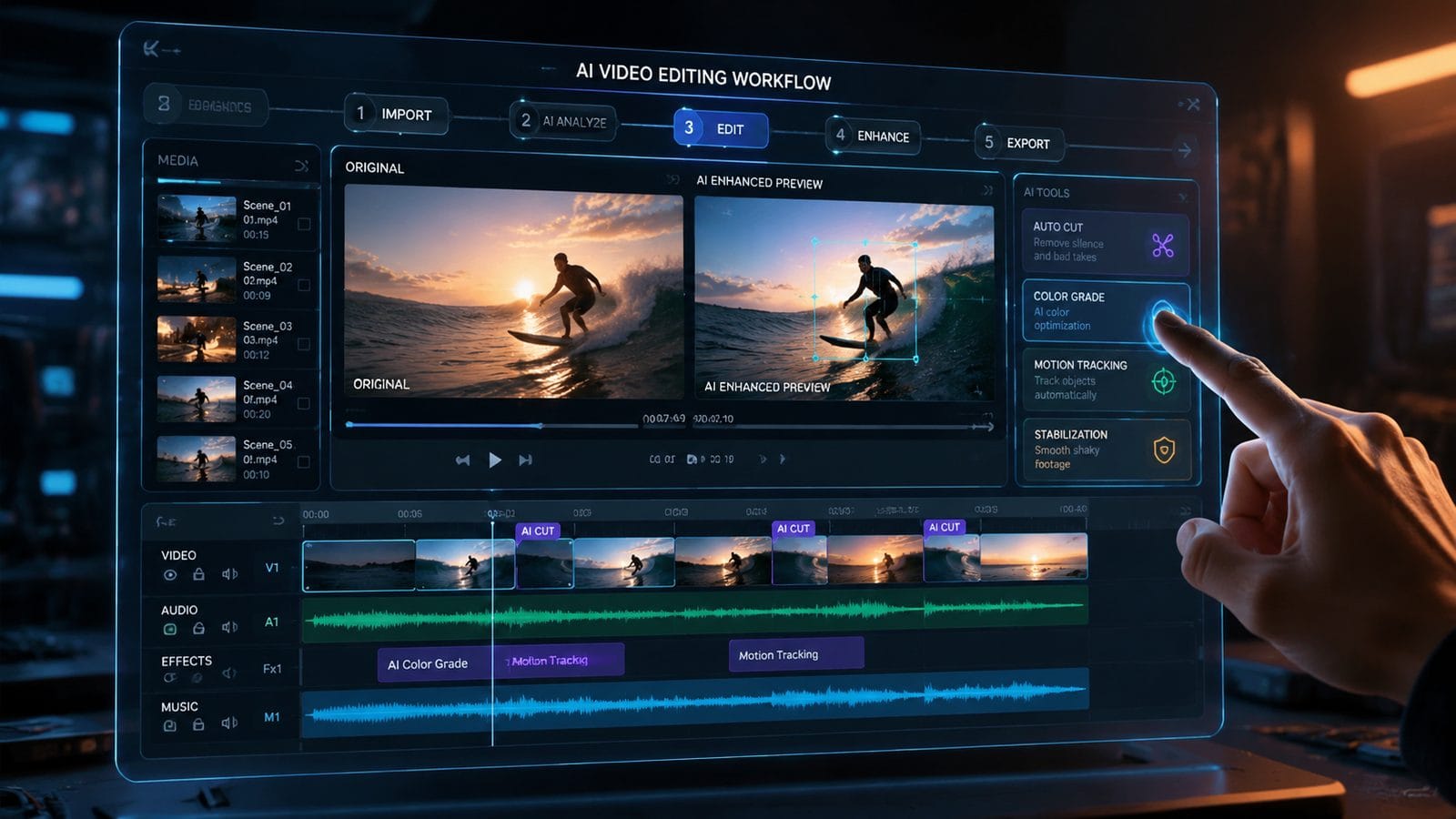Screen dimensions: 1456x819
Task: Toggle VIDEO track visibility eye
Action: [169, 574]
